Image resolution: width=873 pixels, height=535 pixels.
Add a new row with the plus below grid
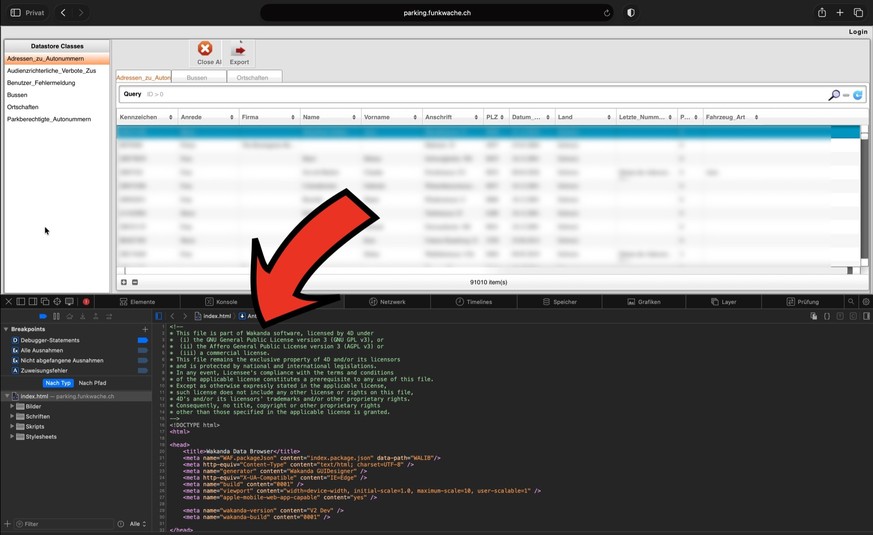[124, 282]
